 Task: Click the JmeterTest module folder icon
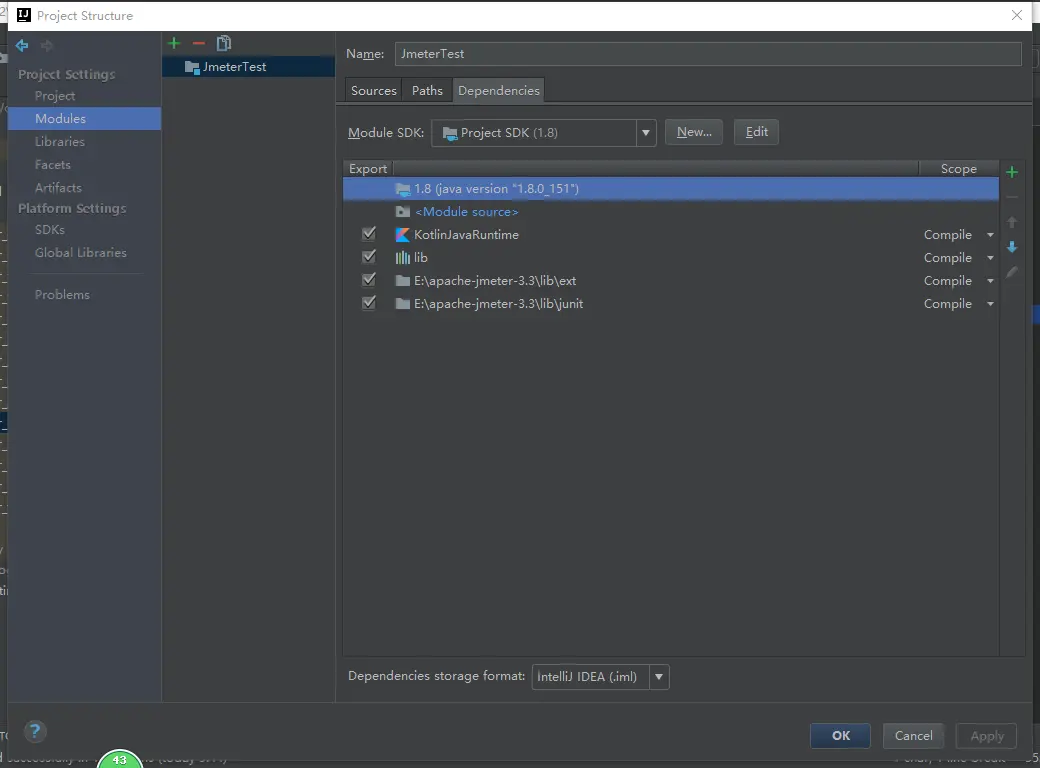[192, 67]
